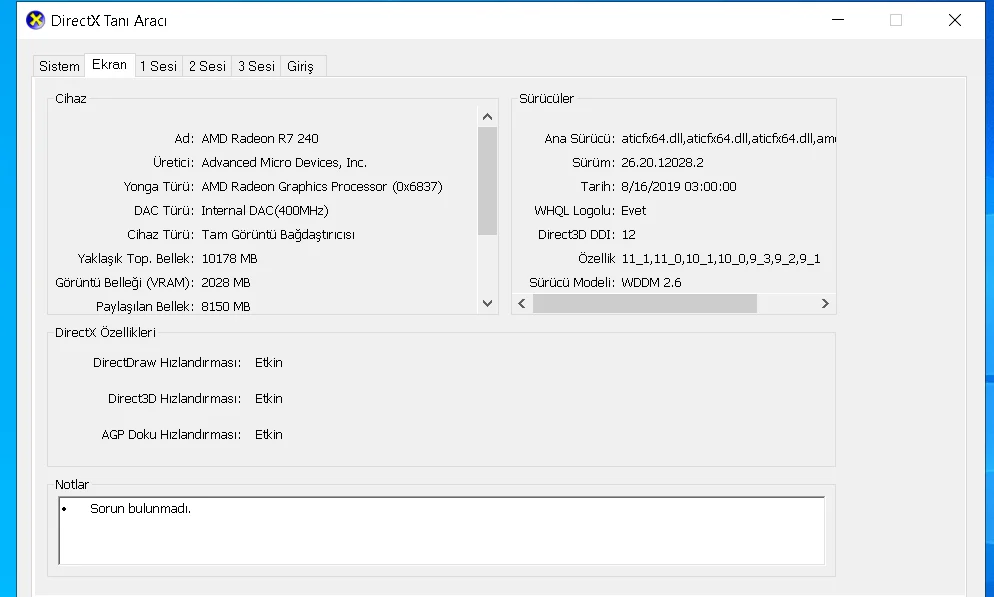Click the Sürücüler horizontal scrollbar thumb

pos(645,304)
